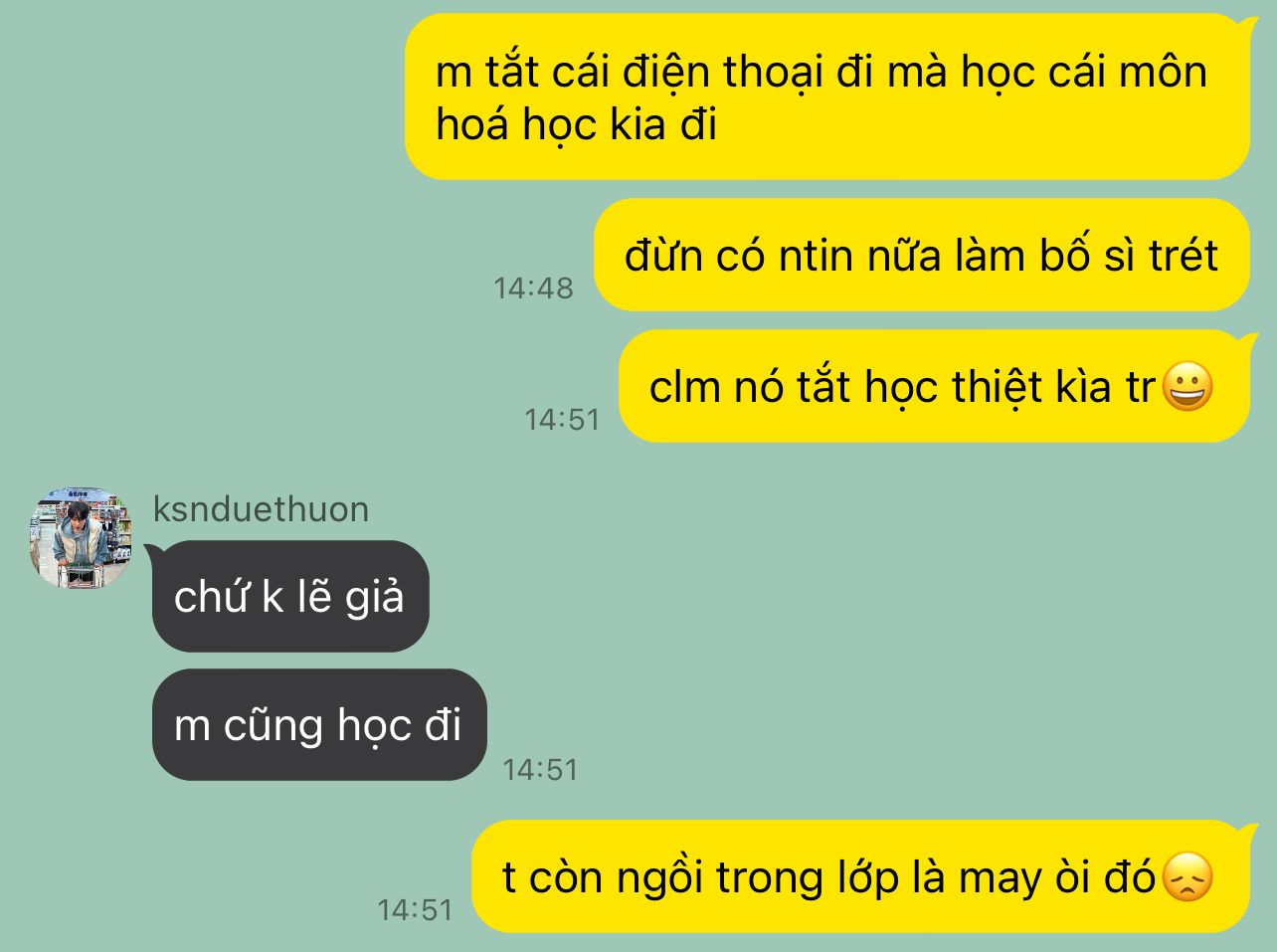Open ksnduethuon's profile picture

tap(81, 538)
